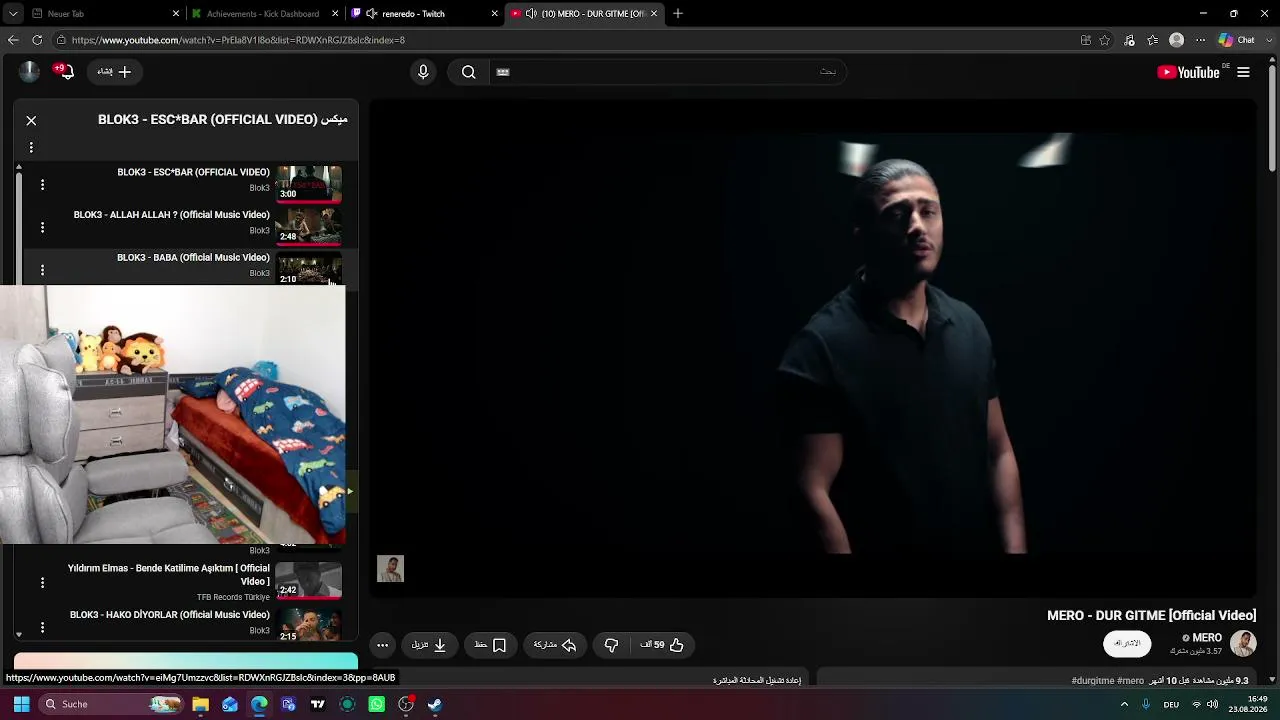
Task: Unmute the reneredo Twitch tab audio icon
Action: point(372,14)
